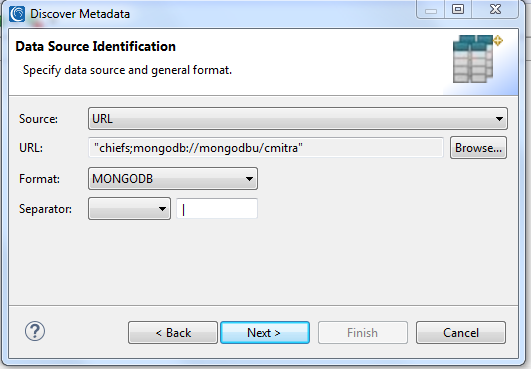The width and height of the screenshot is (531, 369).
Task: Click the Data Source Identification heading
Action: (95, 46)
